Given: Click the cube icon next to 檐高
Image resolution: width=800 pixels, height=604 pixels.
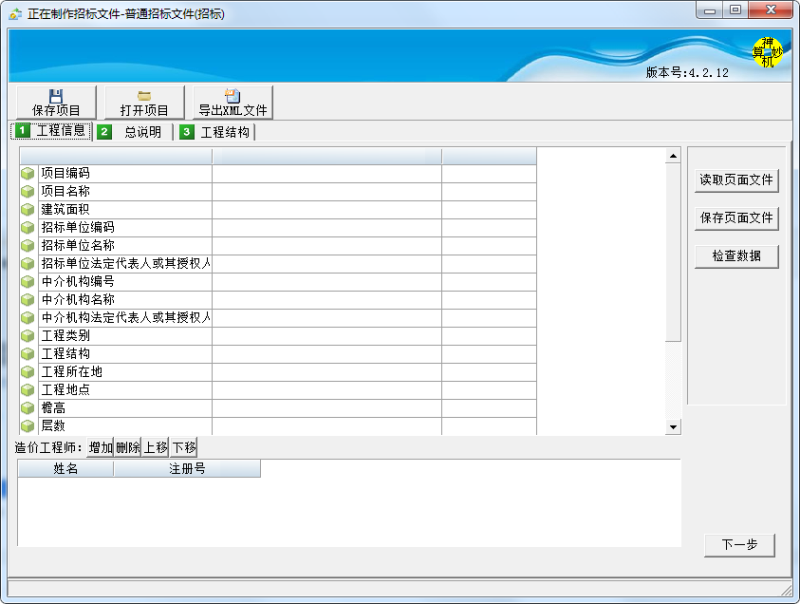Looking at the screenshot, I should [28, 408].
